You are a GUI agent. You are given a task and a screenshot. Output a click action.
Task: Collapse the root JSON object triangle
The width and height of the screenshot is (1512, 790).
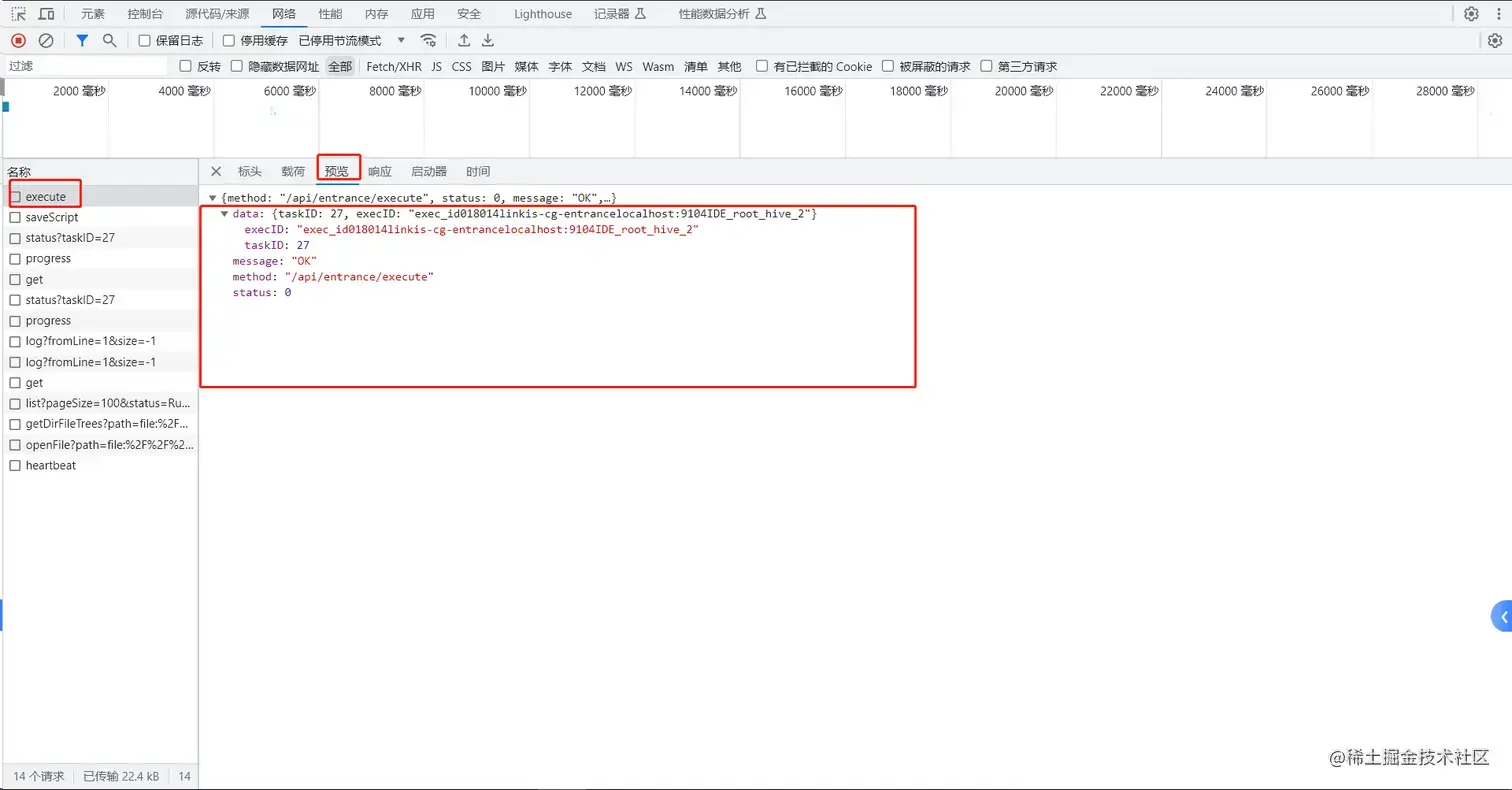(213, 198)
